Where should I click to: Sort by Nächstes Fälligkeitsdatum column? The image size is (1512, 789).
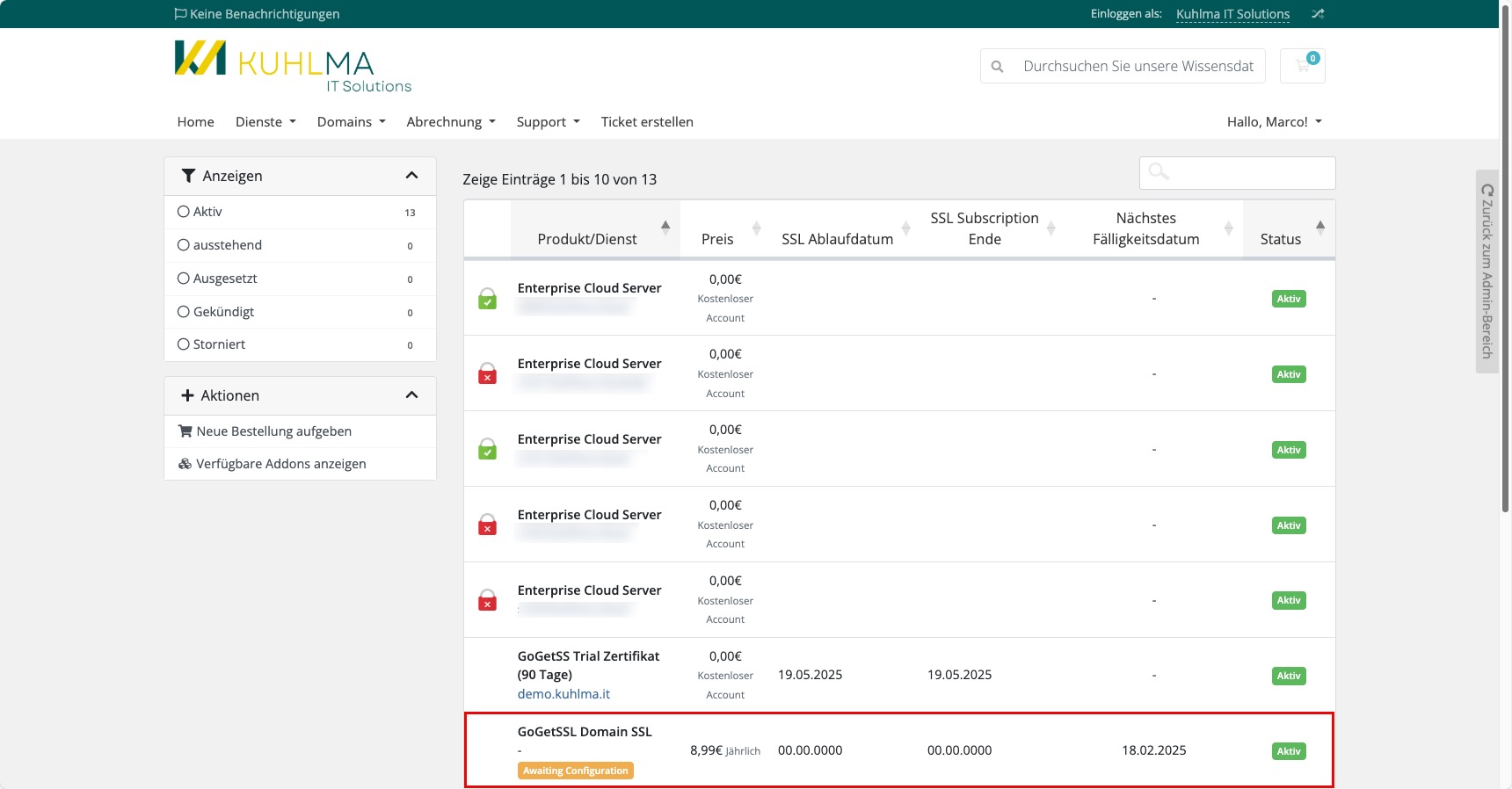(x=1154, y=230)
